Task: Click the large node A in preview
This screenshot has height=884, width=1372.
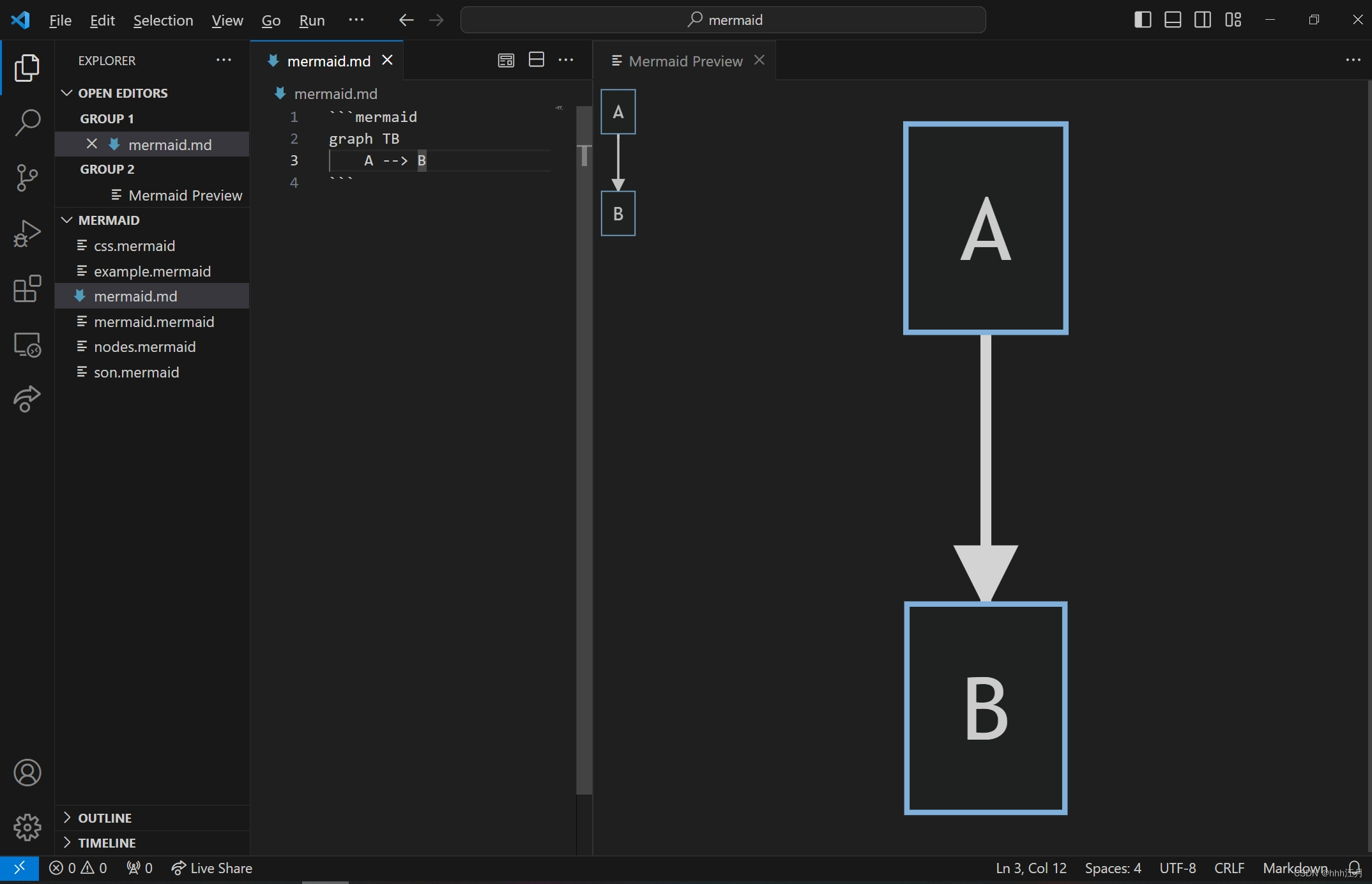Action: (986, 228)
